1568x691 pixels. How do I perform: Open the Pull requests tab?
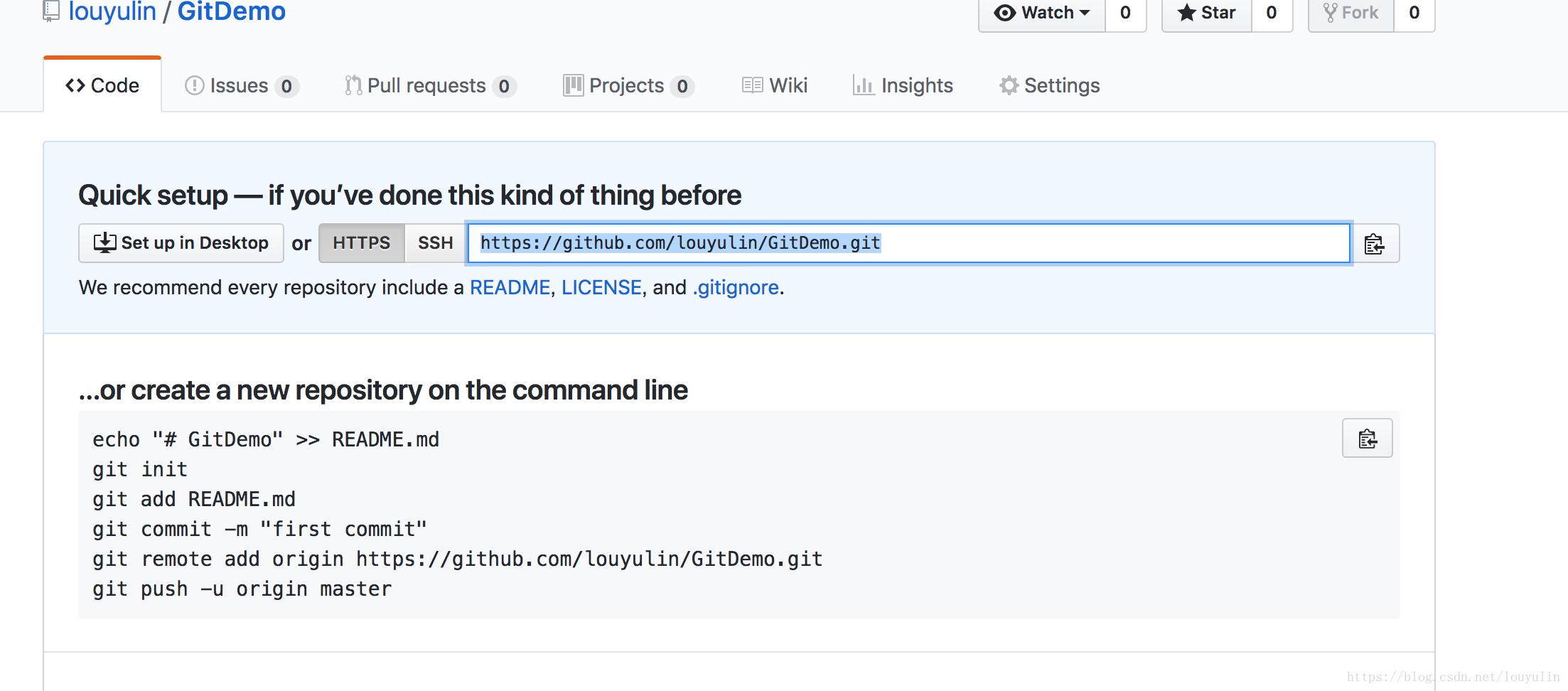pyautogui.click(x=430, y=85)
